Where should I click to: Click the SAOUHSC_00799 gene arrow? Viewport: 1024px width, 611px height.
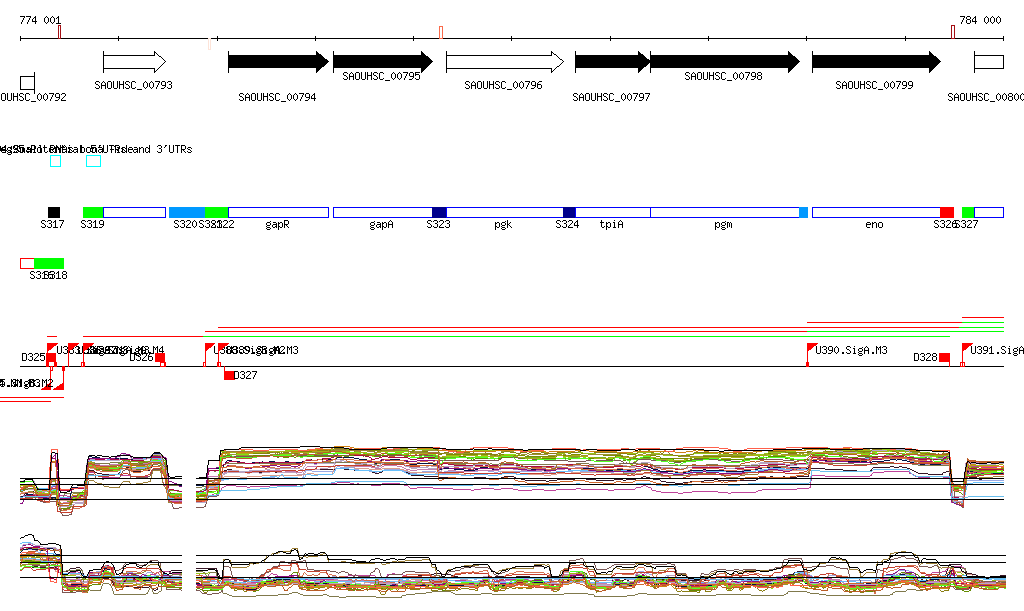tap(875, 62)
